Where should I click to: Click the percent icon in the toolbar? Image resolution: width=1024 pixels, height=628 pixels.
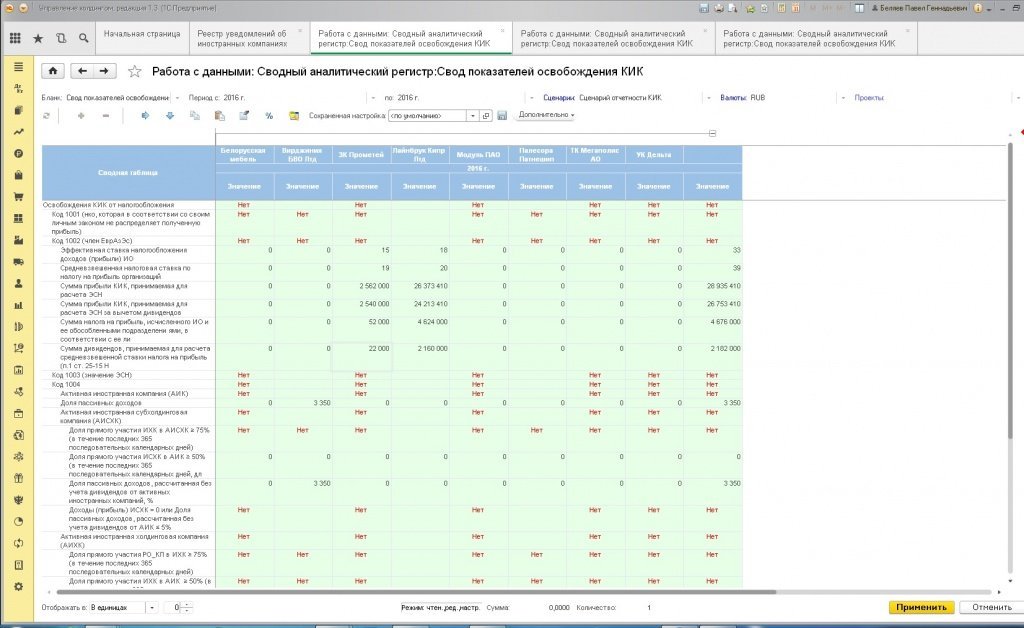(x=269, y=116)
